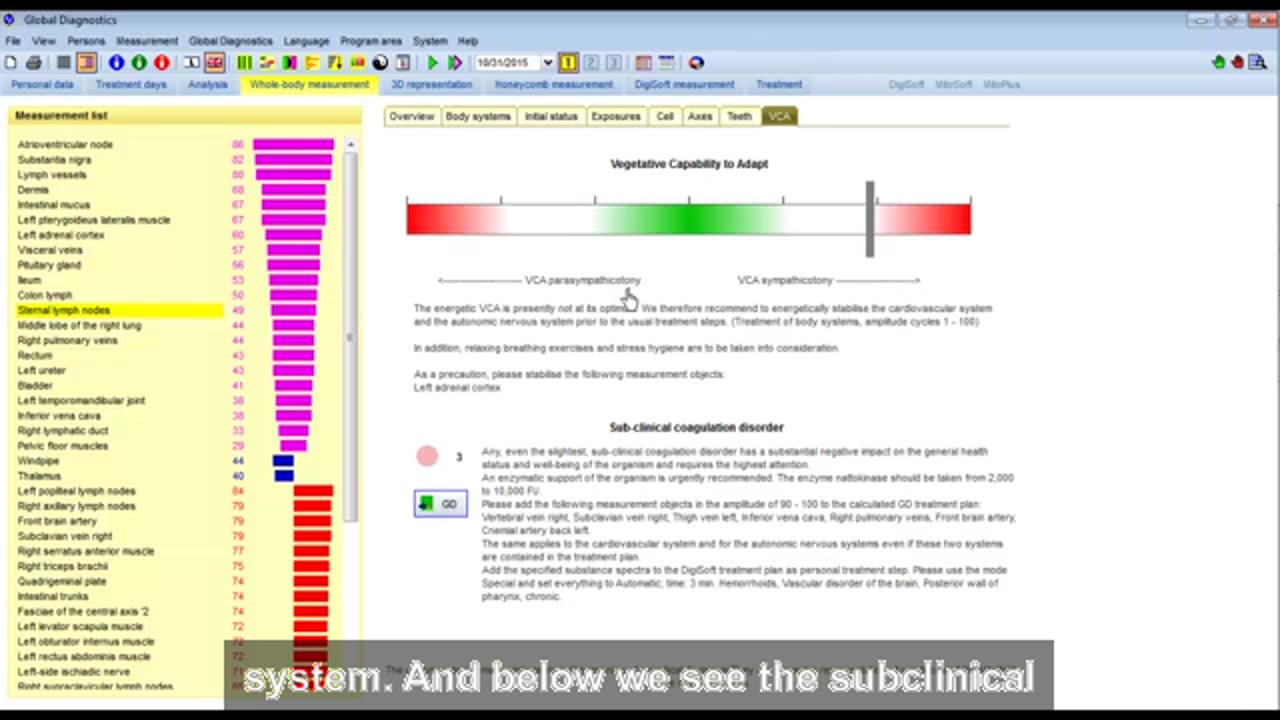Select Left adrenal cortex in list
This screenshot has height=720, width=1280.
[x=61, y=235]
